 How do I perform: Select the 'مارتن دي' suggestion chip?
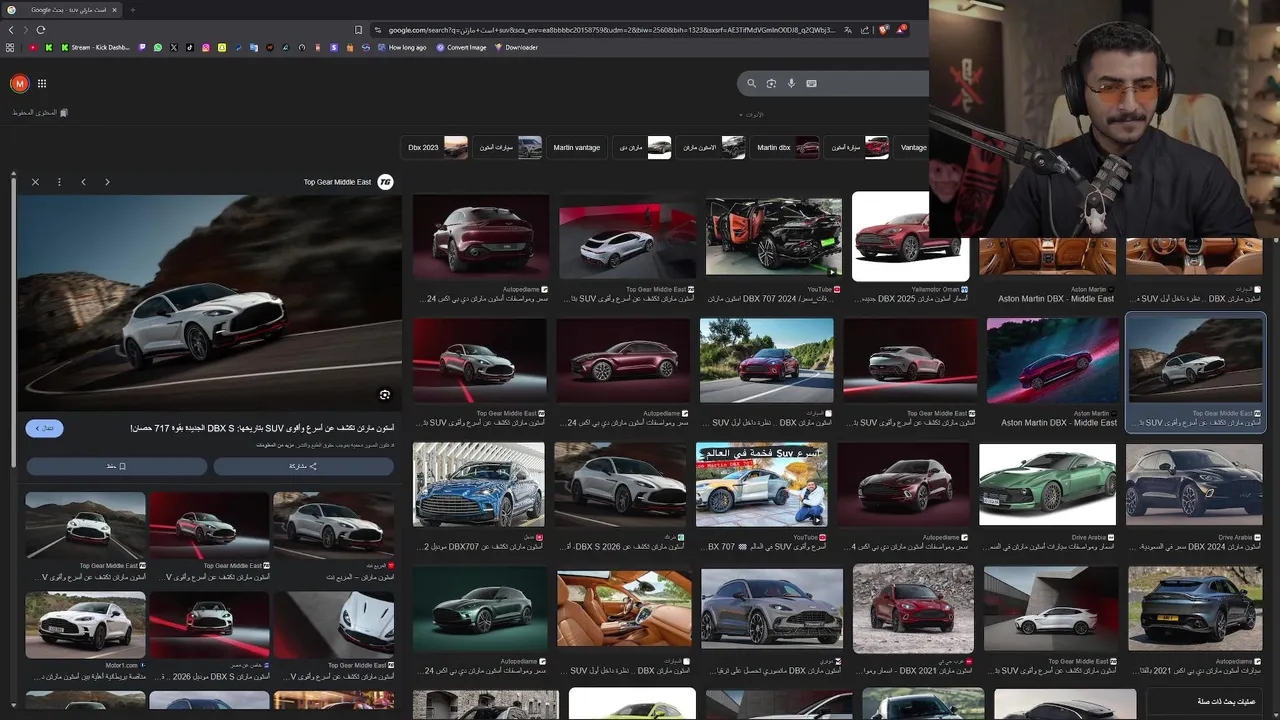[644, 147]
